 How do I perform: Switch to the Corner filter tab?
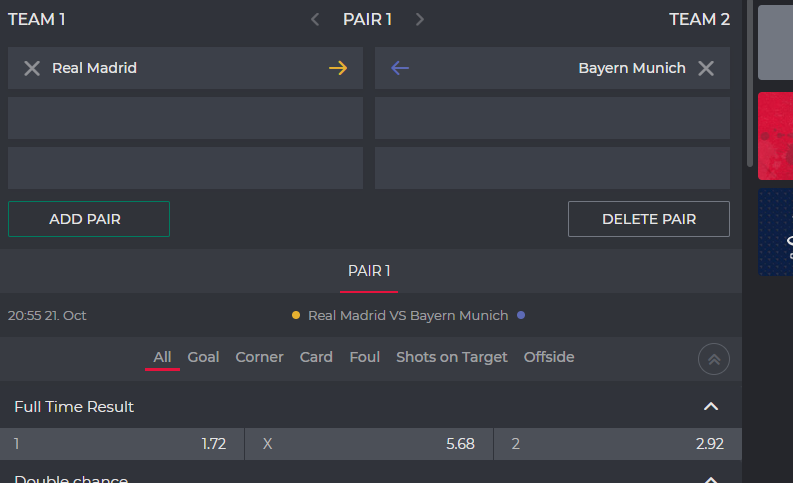tap(259, 357)
